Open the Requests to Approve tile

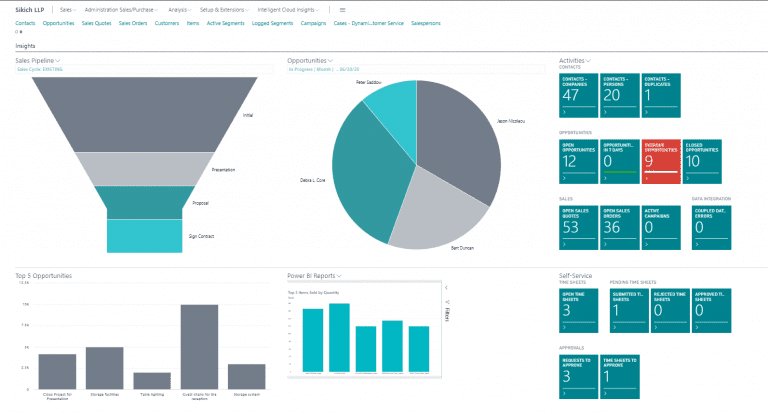click(575, 369)
